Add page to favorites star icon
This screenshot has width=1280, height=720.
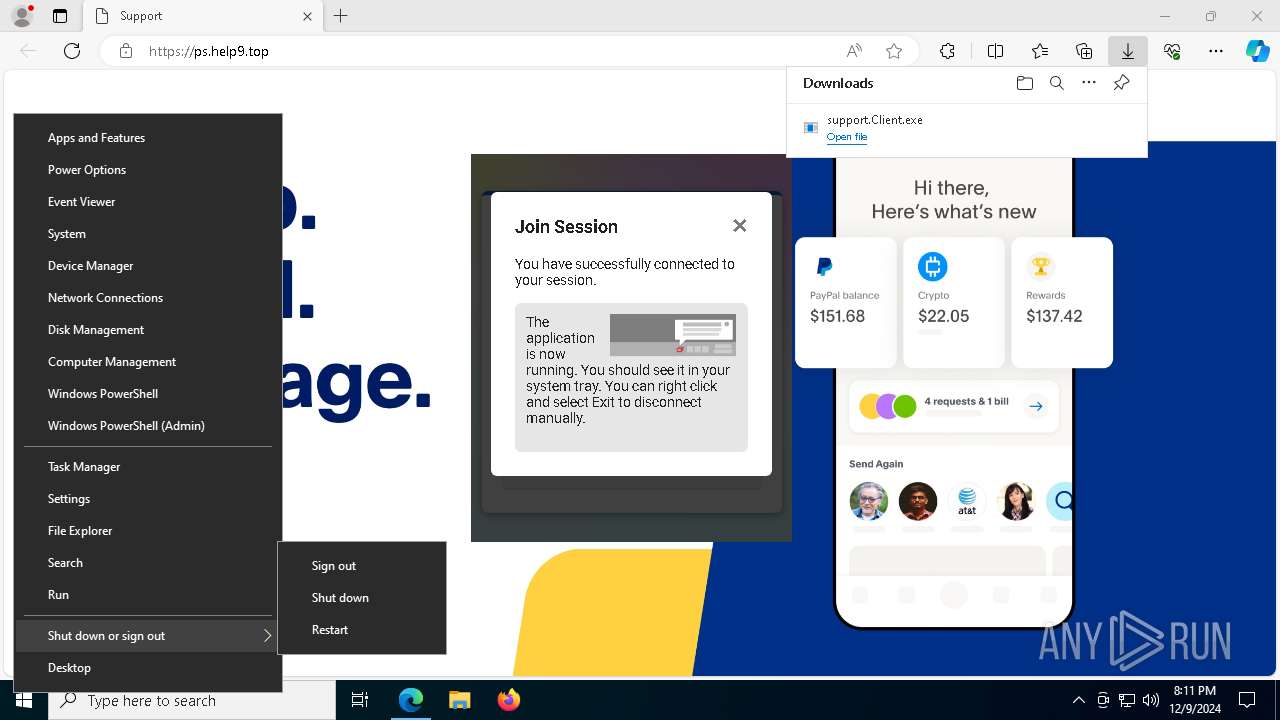point(894,51)
